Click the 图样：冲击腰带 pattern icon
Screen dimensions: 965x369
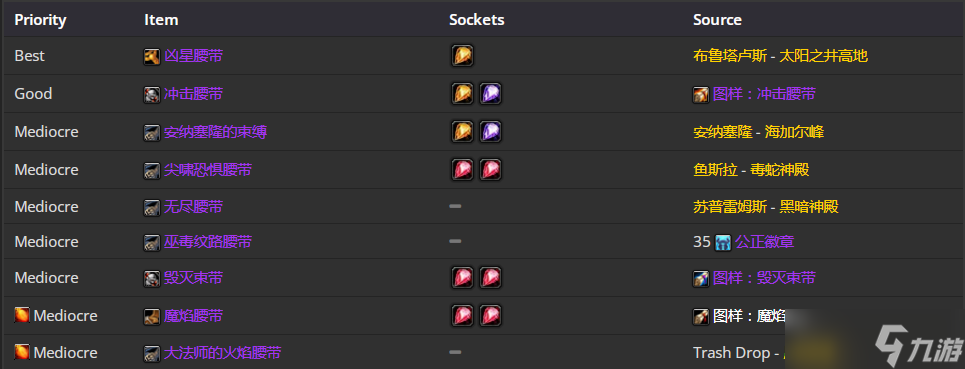point(701,94)
